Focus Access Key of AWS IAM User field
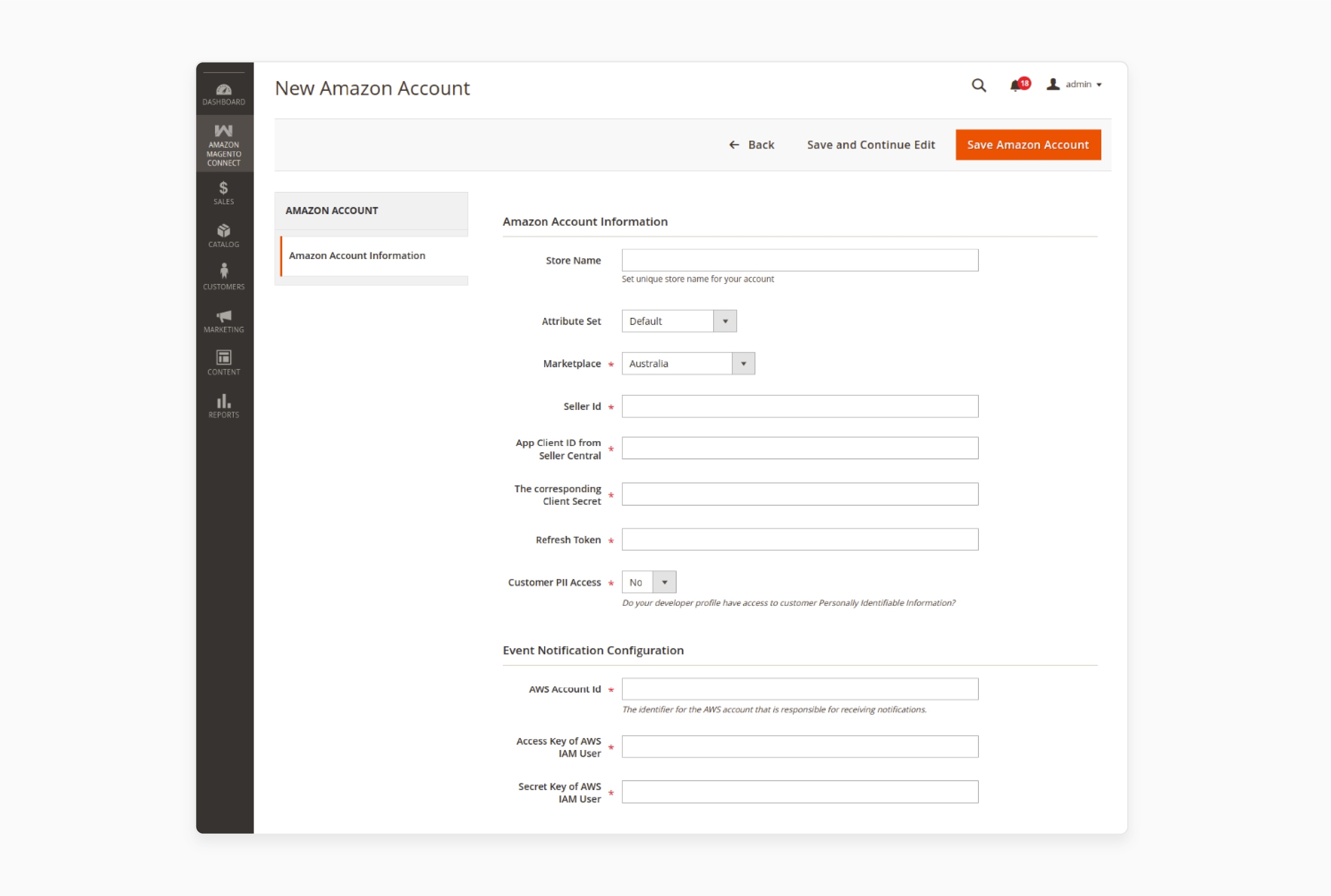 point(800,747)
